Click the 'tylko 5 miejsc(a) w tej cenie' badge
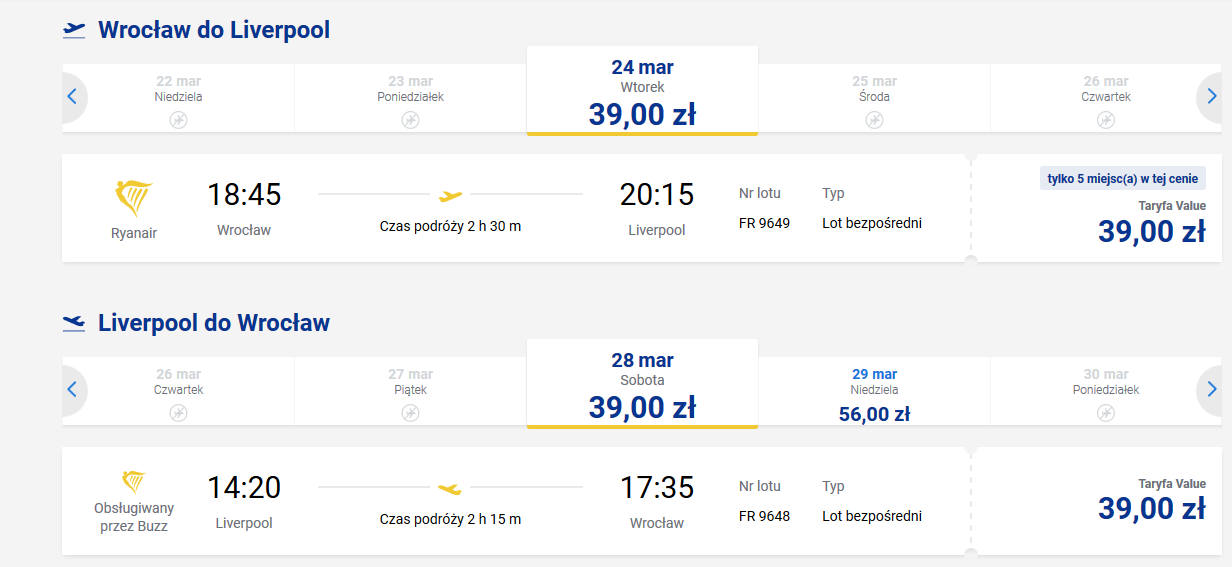The width and height of the screenshot is (1232, 567). 1123,178
